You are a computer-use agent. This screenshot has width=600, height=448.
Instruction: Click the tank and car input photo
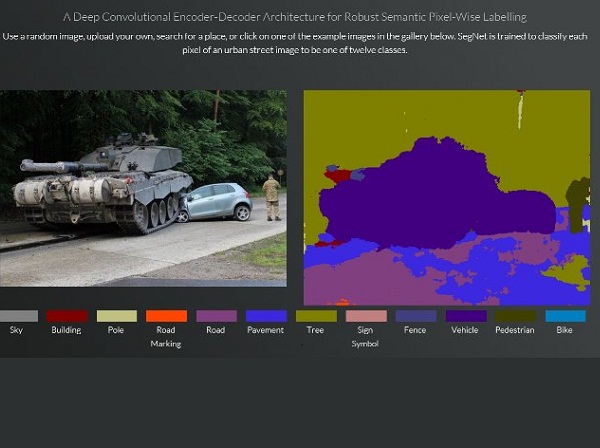click(143, 188)
